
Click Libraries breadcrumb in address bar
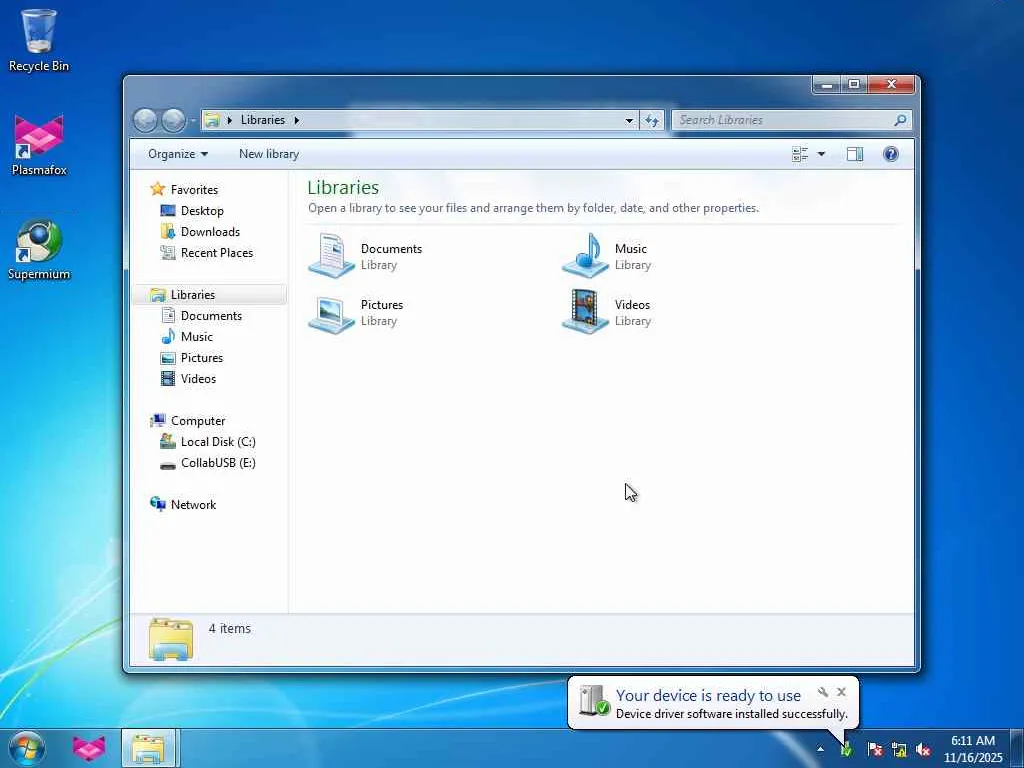pos(263,120)
